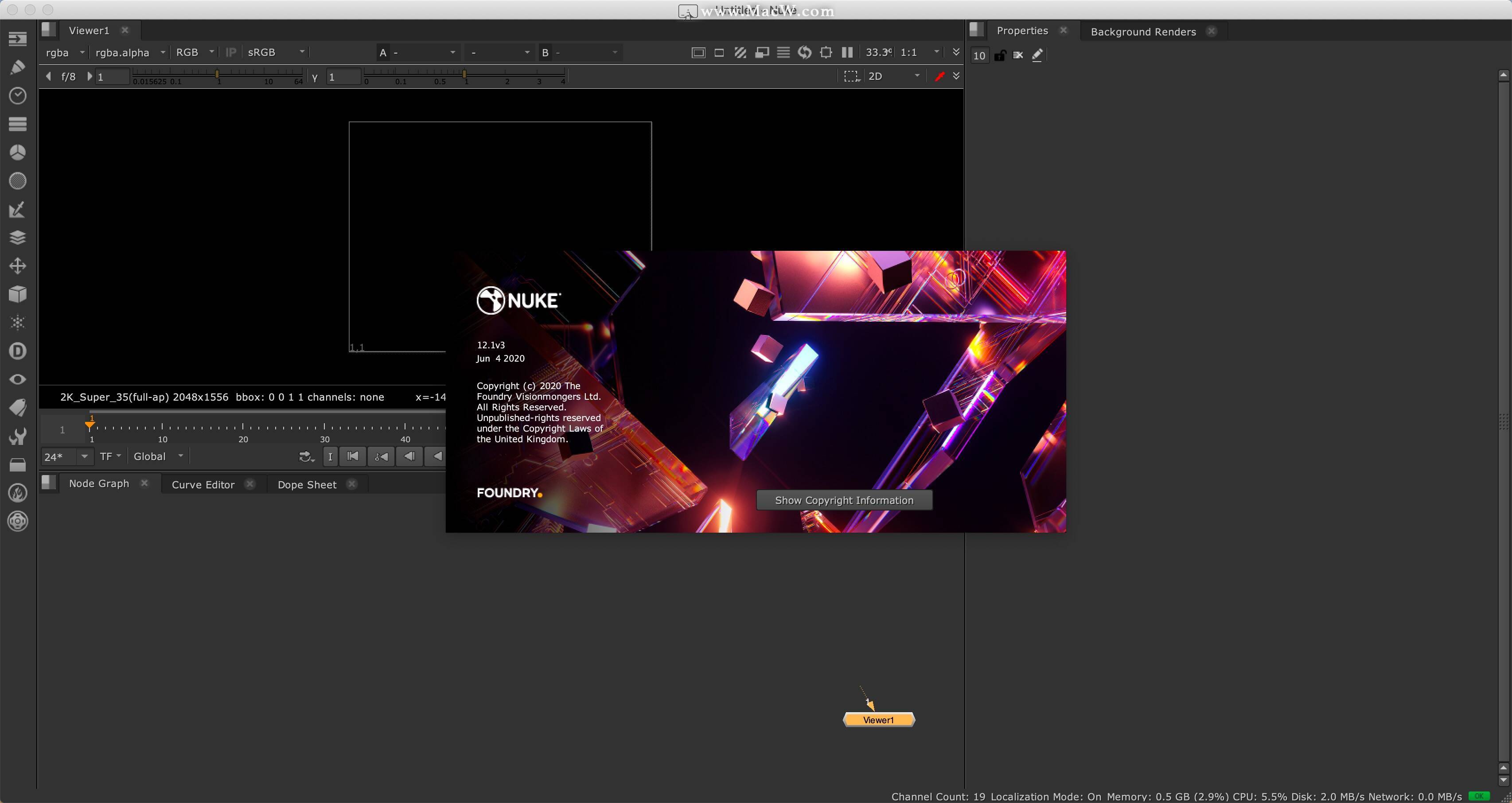Open the viewer channels rgba dropdown
The image size is (1512, 803).
[x=65, y=52]
